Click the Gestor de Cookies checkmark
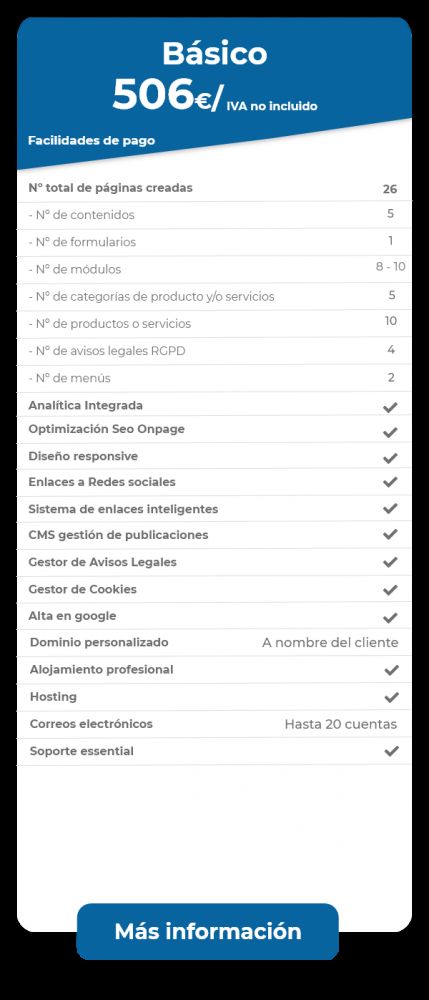Screen dimensions: 429x1000 (x=390, y=590)
